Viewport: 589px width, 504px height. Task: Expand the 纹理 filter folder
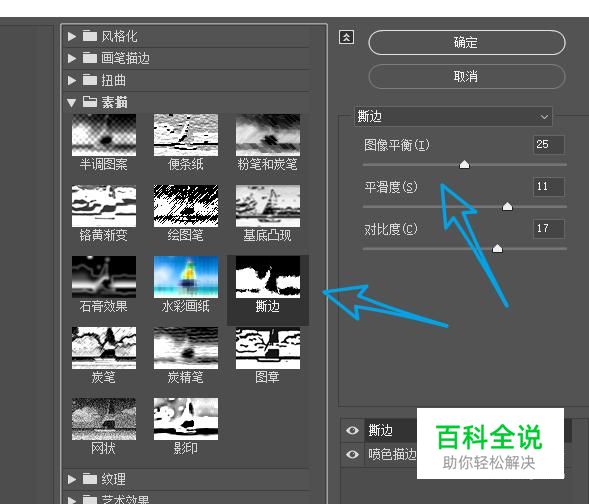coord(72,479)
